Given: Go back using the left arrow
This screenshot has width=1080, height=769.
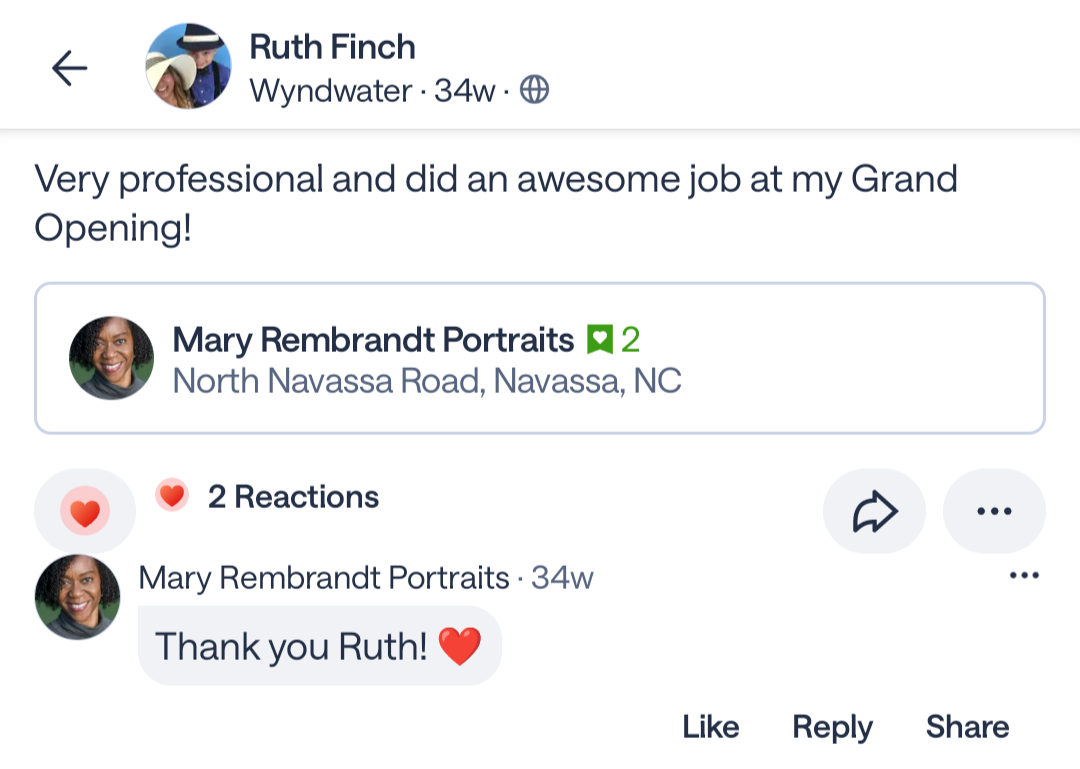Looking at the screenshot, I should point(69,68).
